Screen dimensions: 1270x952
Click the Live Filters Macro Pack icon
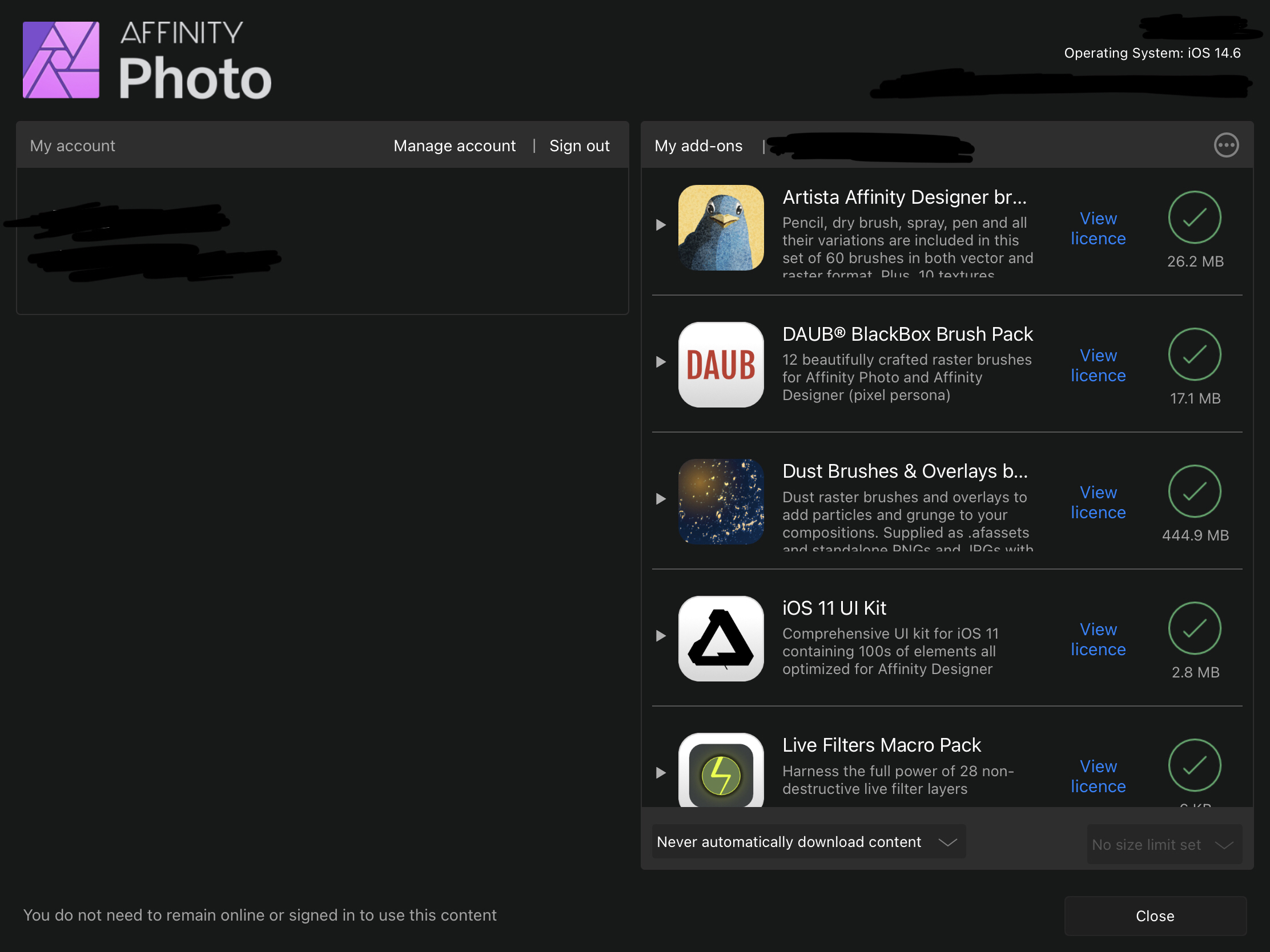[x=721, y=770]
